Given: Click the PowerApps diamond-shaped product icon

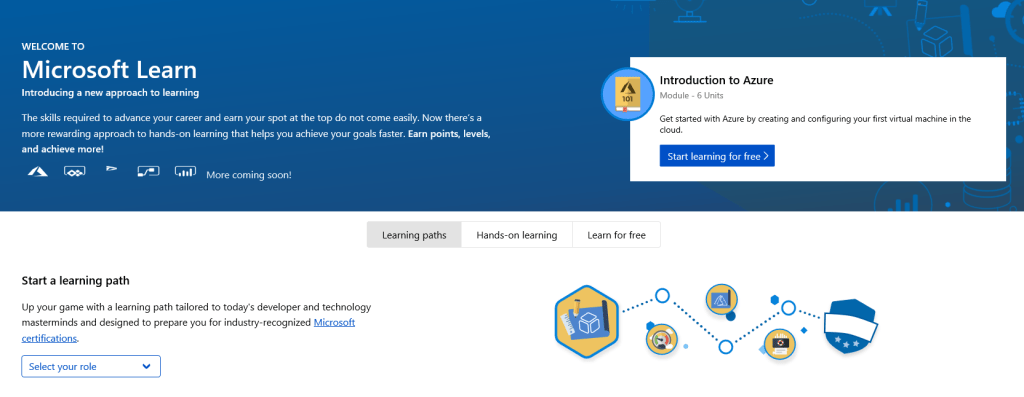Looking at the screenshot, I should [74, 172].
